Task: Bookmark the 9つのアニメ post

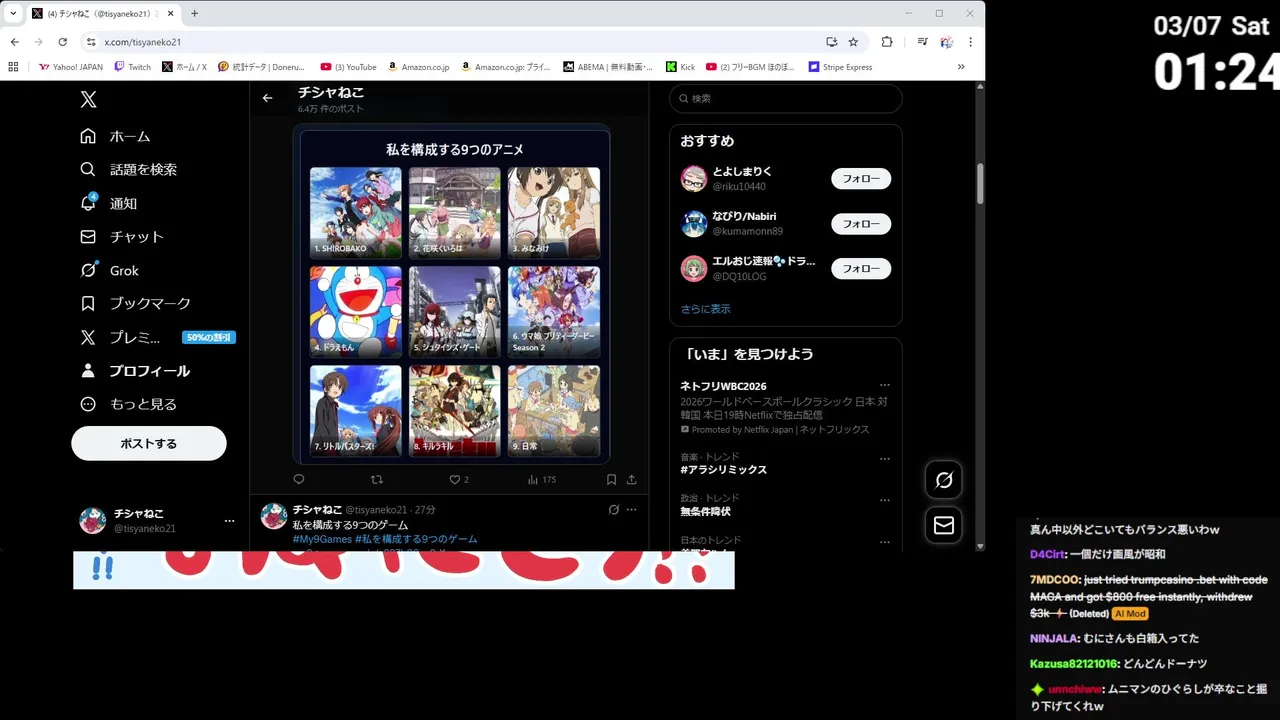Action: tap(611, 480)
